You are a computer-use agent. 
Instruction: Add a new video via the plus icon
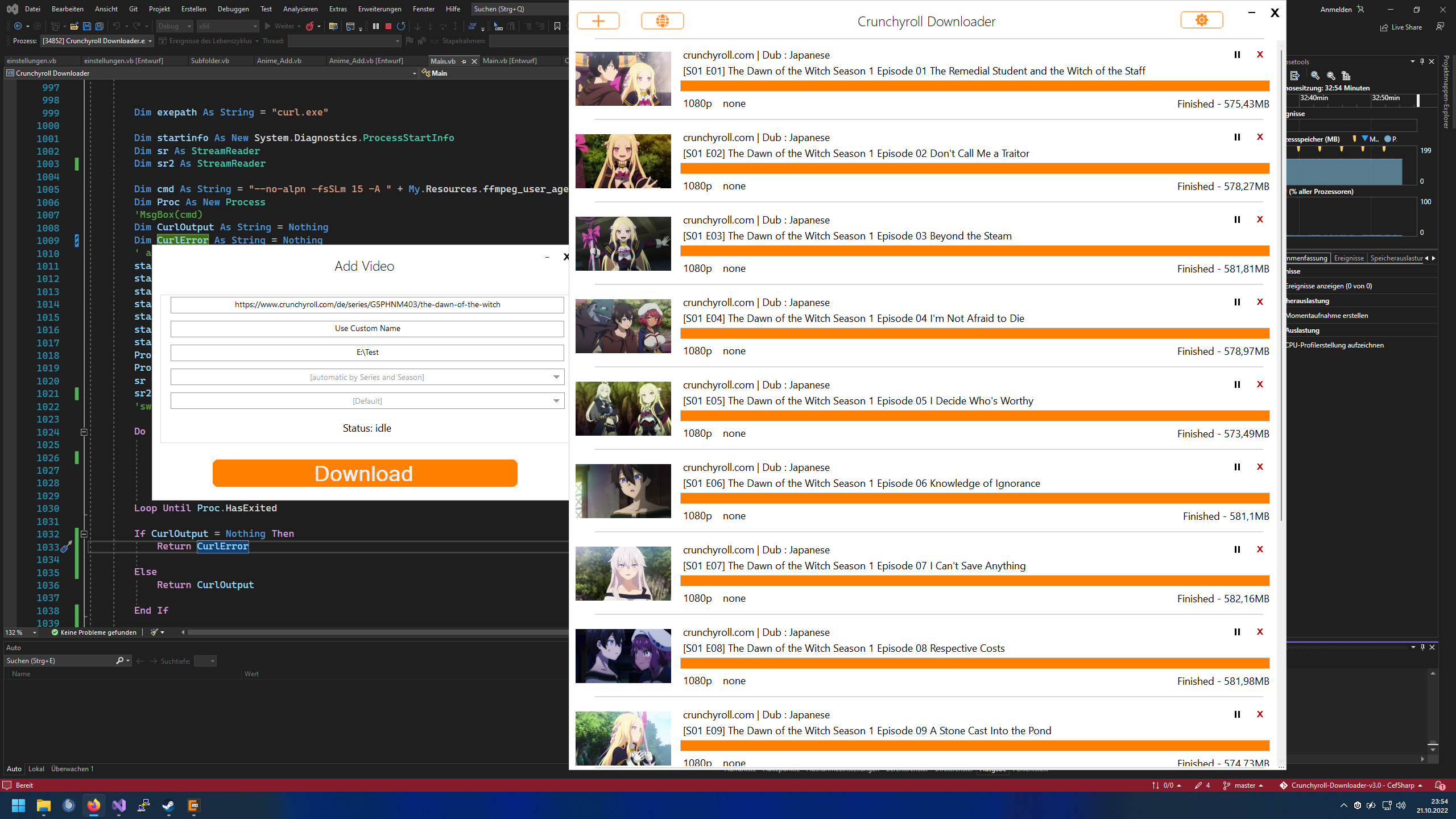[599, 20]
